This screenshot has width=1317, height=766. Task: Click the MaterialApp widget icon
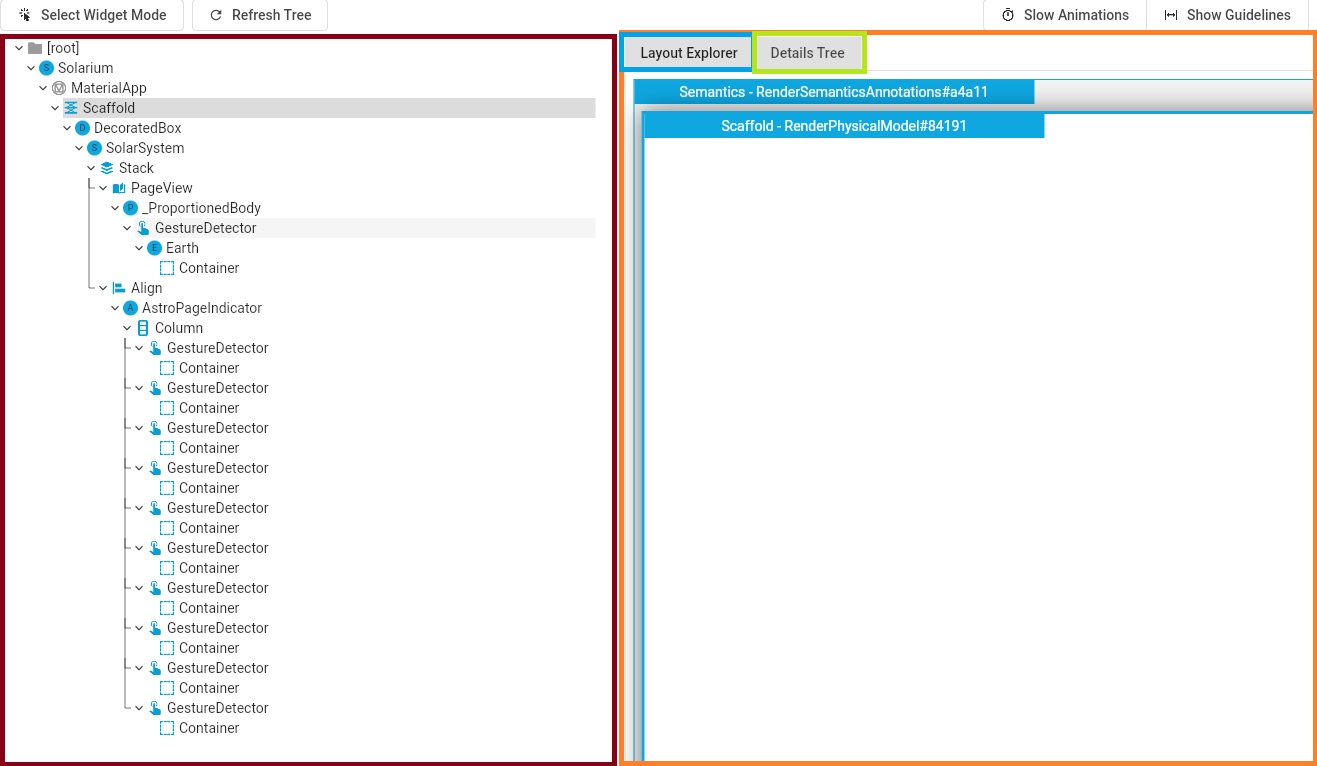coord(57,88)
